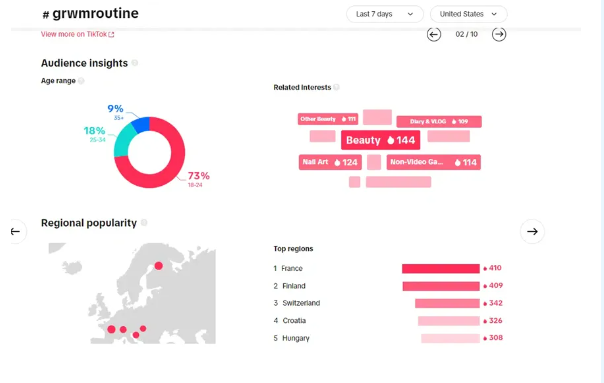The image size is (604, 383).
Task: Click the Other Beauty interest tag
Action: click(328, 119)
